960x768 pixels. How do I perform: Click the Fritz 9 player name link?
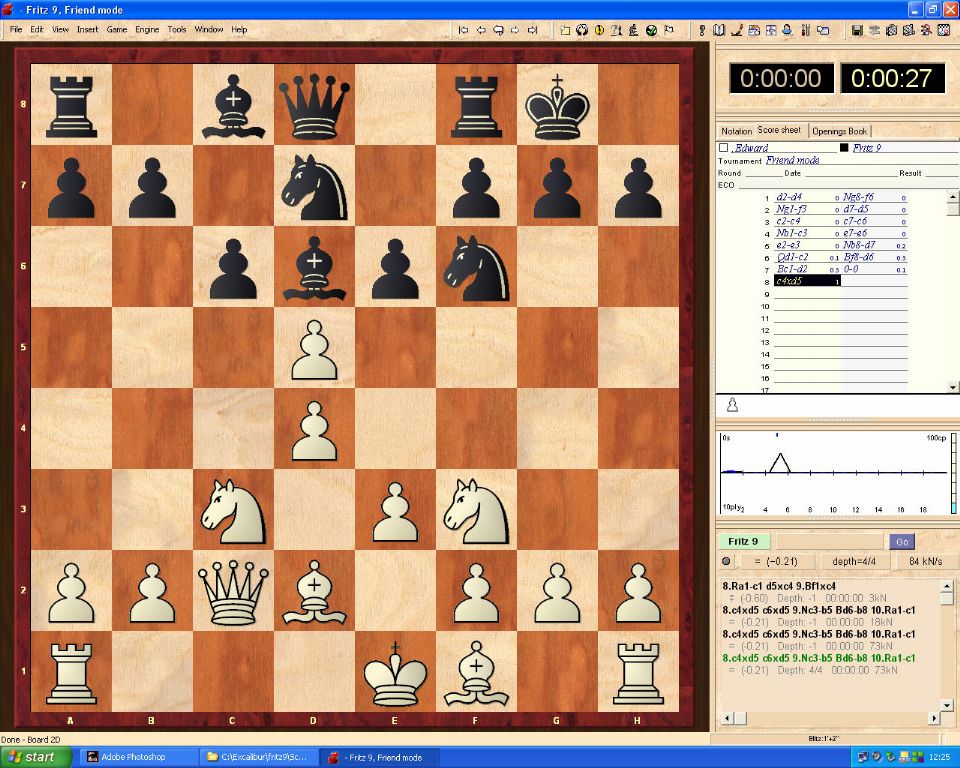(x=867, y=148)
